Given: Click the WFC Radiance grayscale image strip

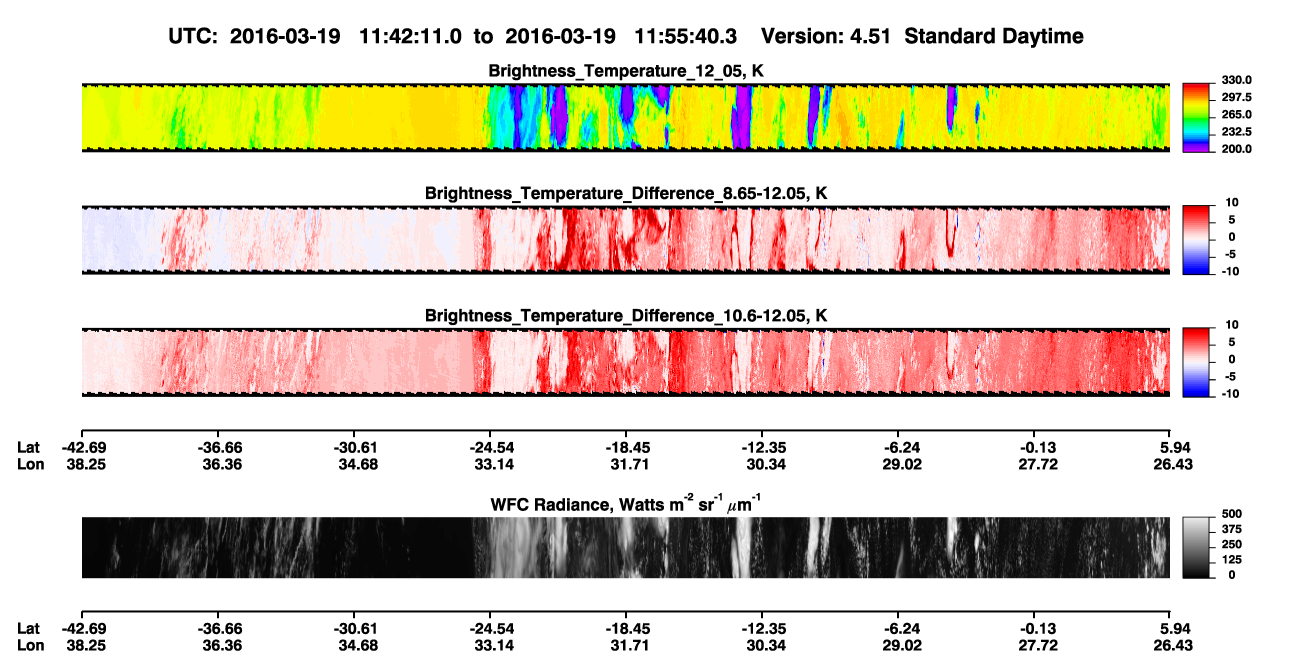Looking at the screenshot, I should point(625,547).
